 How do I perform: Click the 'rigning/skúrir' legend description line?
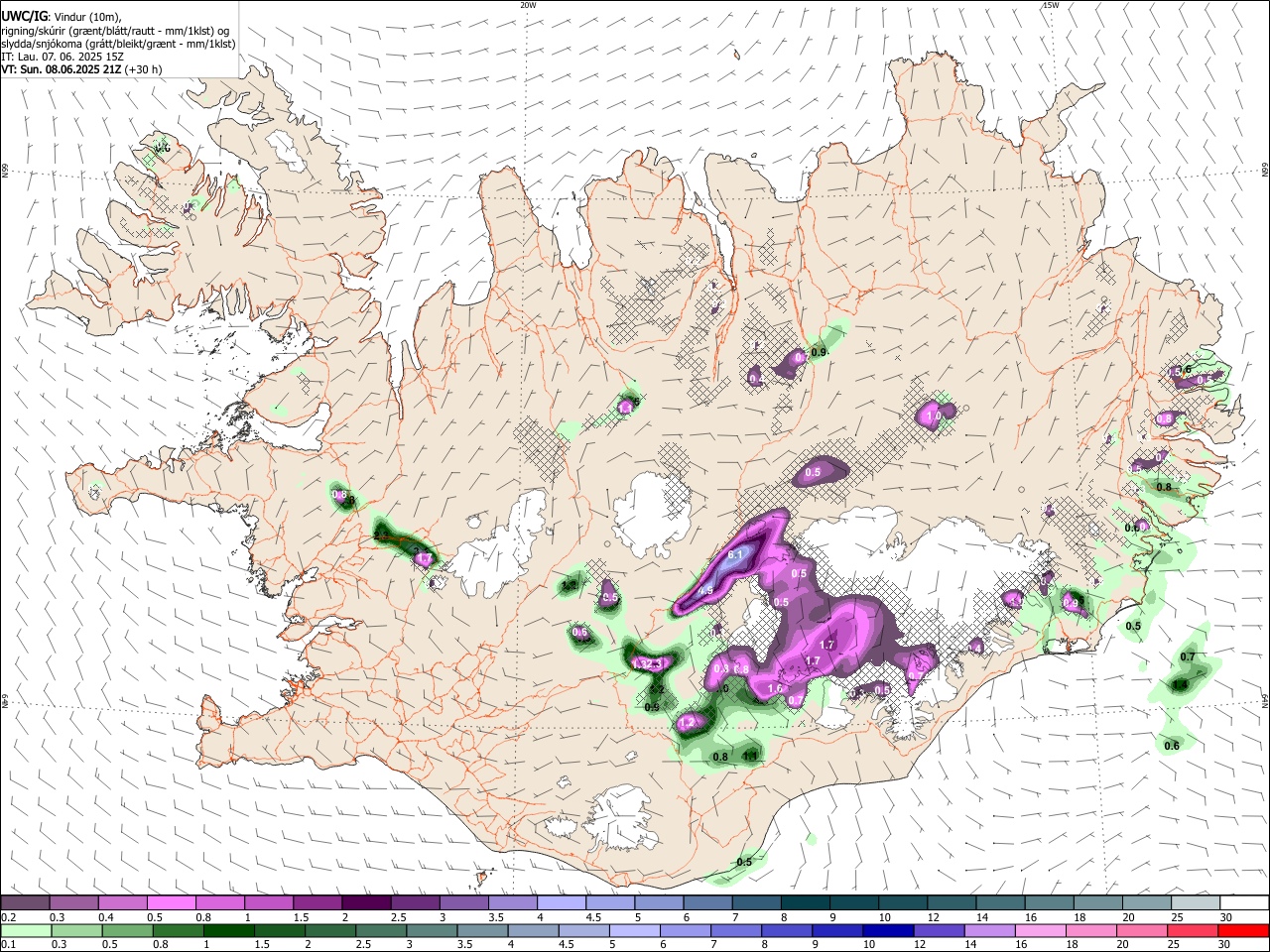point(117,31)
